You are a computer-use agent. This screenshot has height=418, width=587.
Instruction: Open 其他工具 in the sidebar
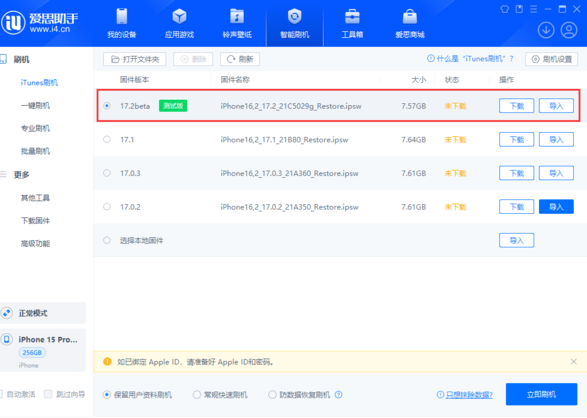tap(35, 198)
